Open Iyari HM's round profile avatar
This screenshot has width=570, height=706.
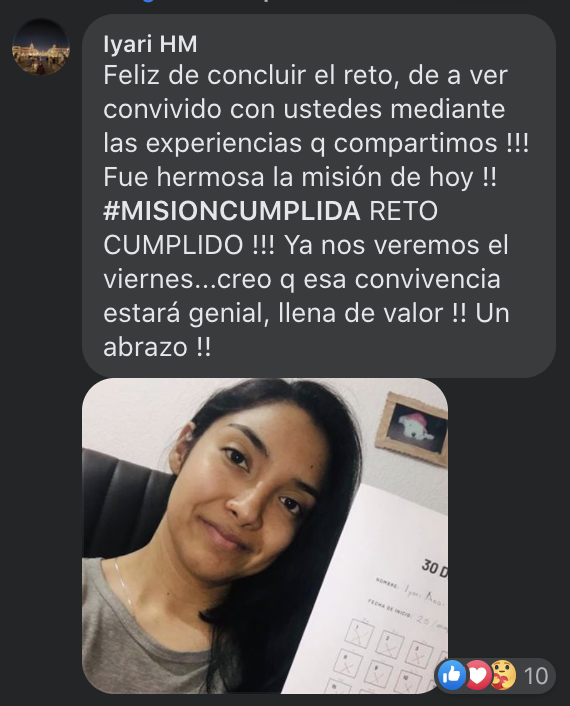pyautogui.click(x=41, y=46)
